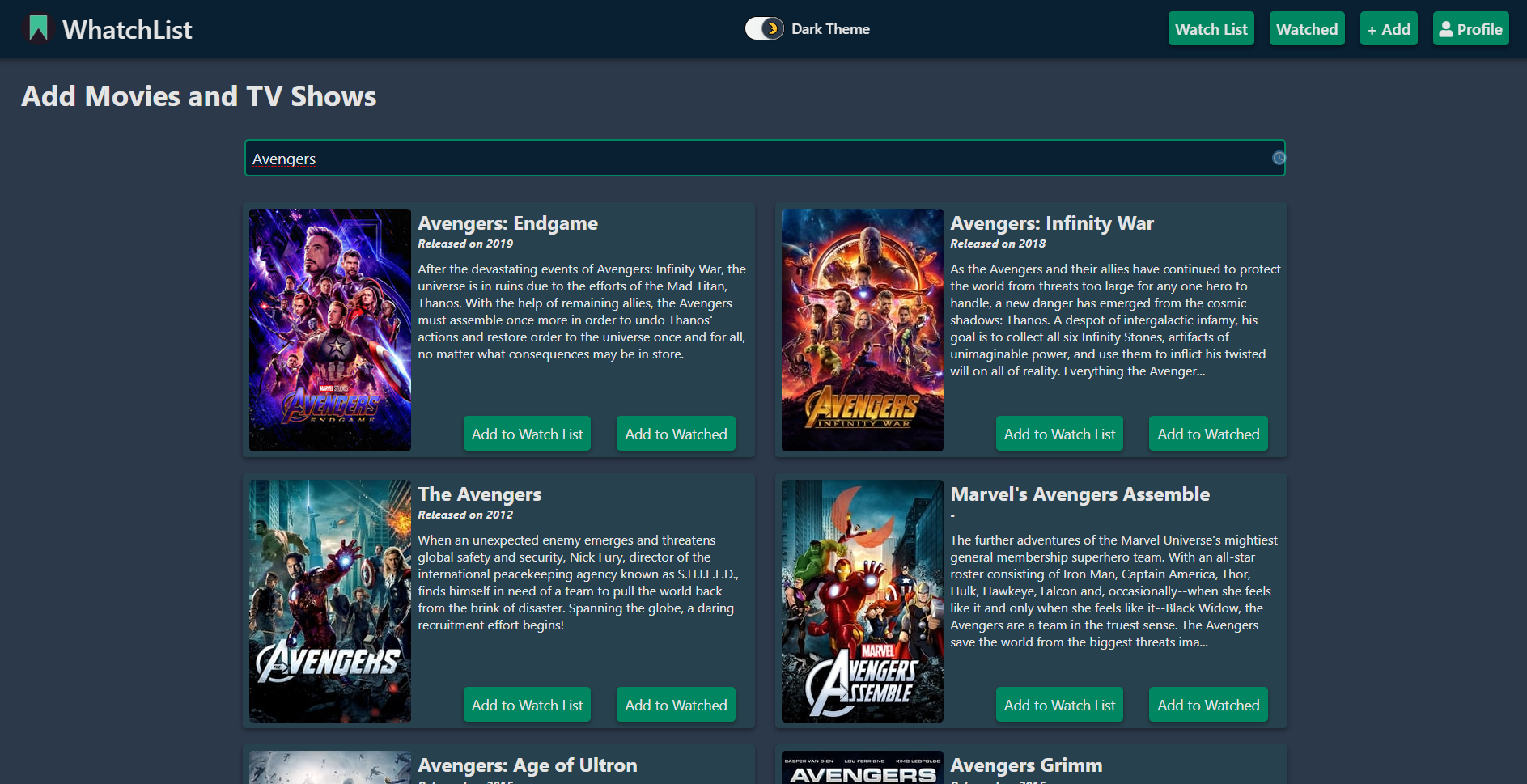Click the Avengers: Endgame title
This screenshot has width=1527, height=784.
tap(507, 223)
